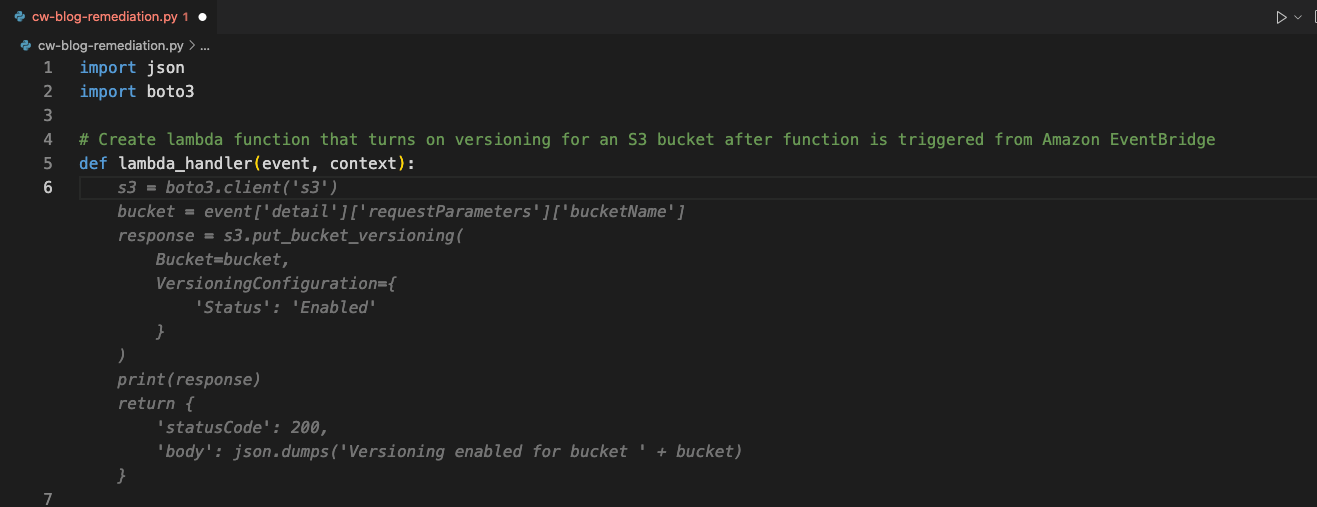Click line number 1 in the gutter
Image resolution: width=1317 pixels, height=507 pixels.
[x=48, y=67]
